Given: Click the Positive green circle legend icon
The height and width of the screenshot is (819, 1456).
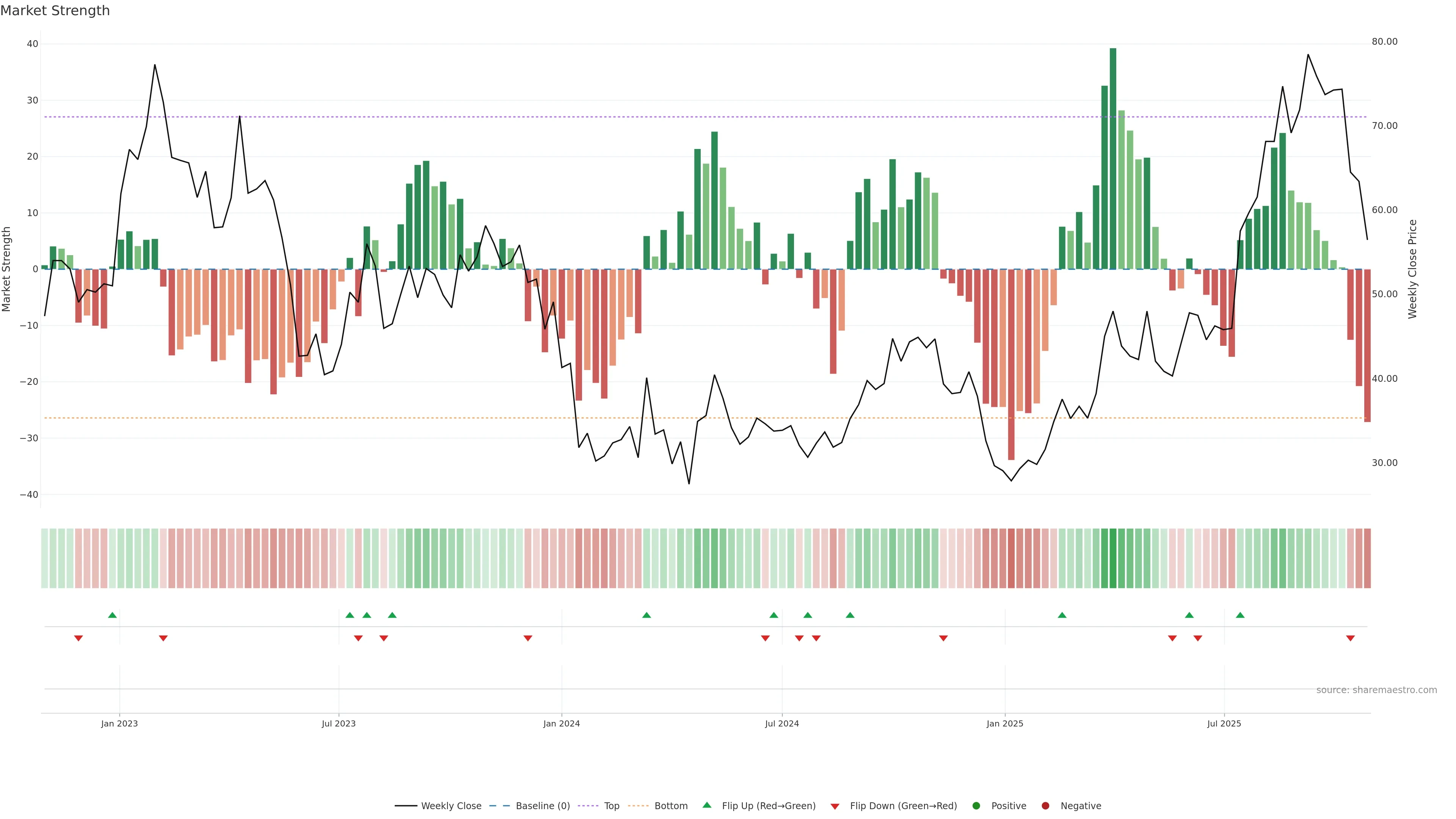Looking at the screenshot, I should pyautogui.click(x=976, y=806).
